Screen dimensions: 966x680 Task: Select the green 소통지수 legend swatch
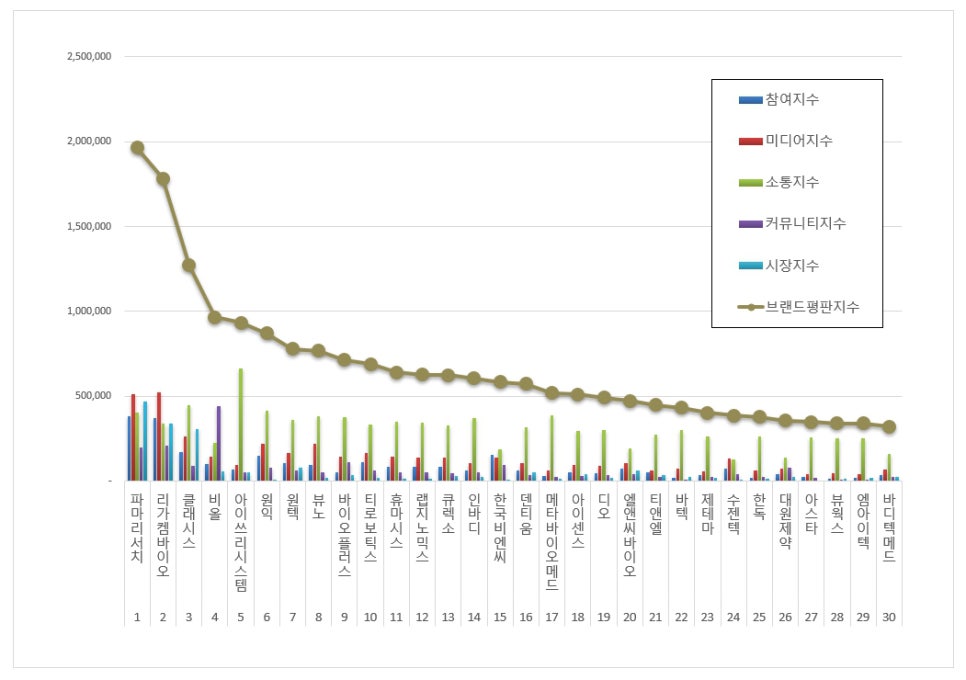pos(751,182)
